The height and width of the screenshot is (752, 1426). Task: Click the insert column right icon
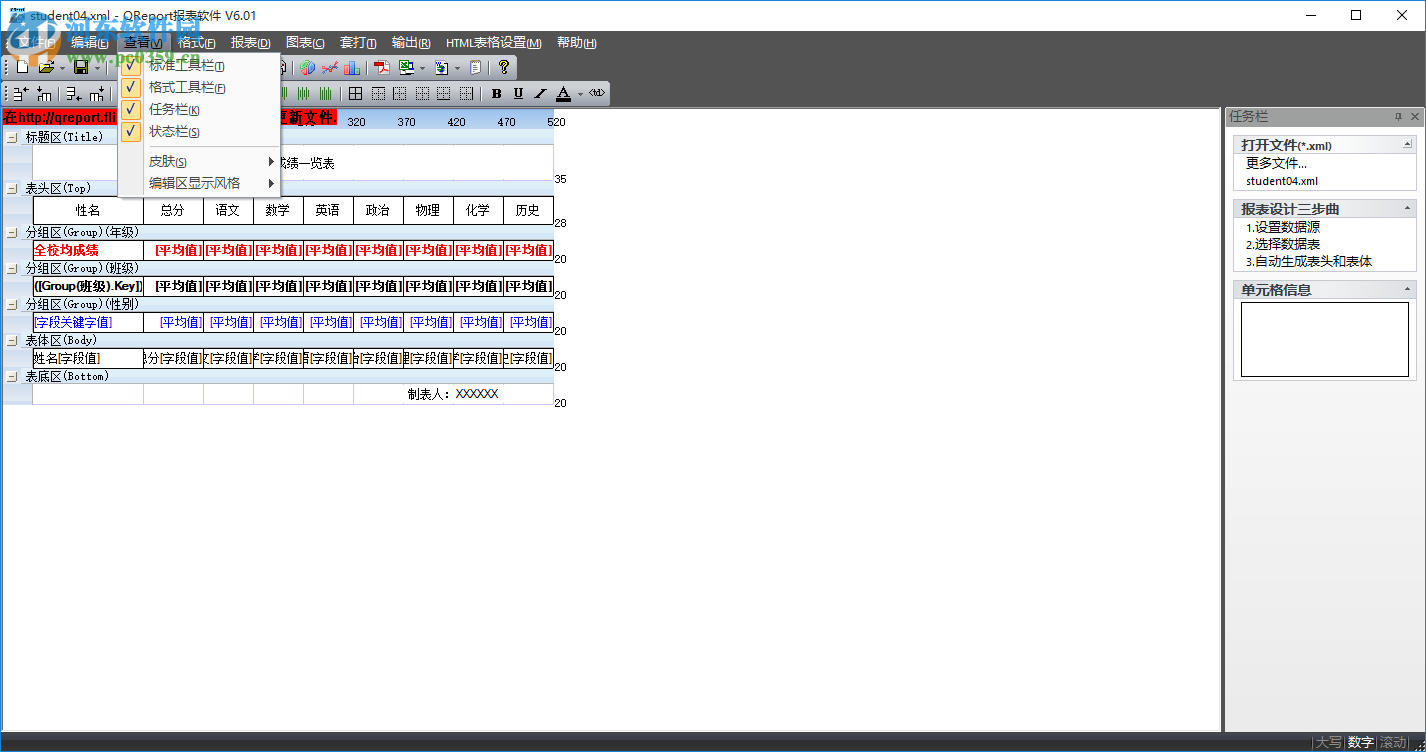97,94
